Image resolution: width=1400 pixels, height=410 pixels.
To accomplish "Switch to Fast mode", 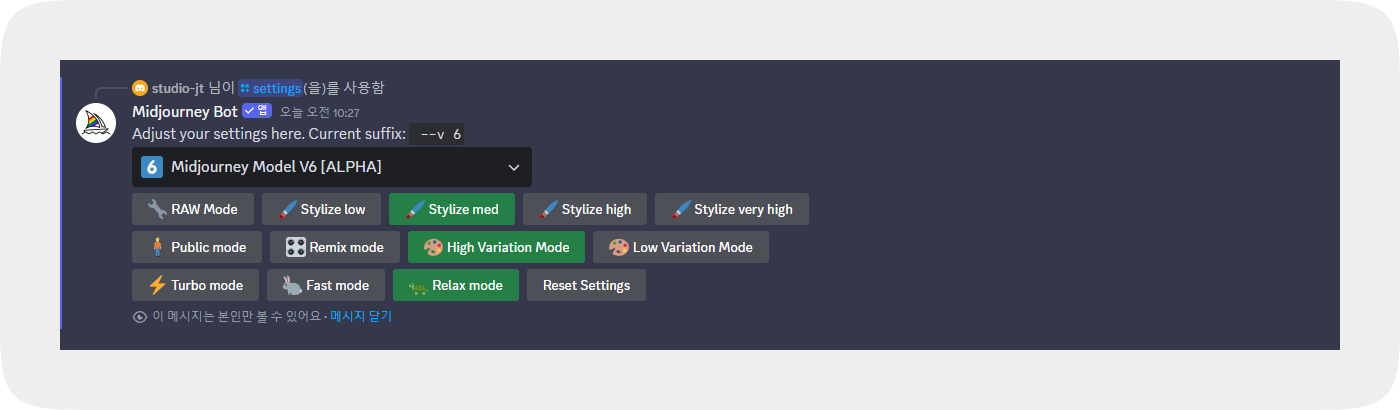I will (326, 285).
